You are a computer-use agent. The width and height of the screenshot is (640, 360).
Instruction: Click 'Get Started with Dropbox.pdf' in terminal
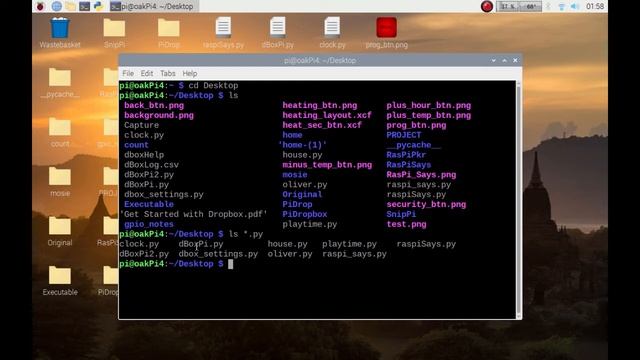(194, 214)
